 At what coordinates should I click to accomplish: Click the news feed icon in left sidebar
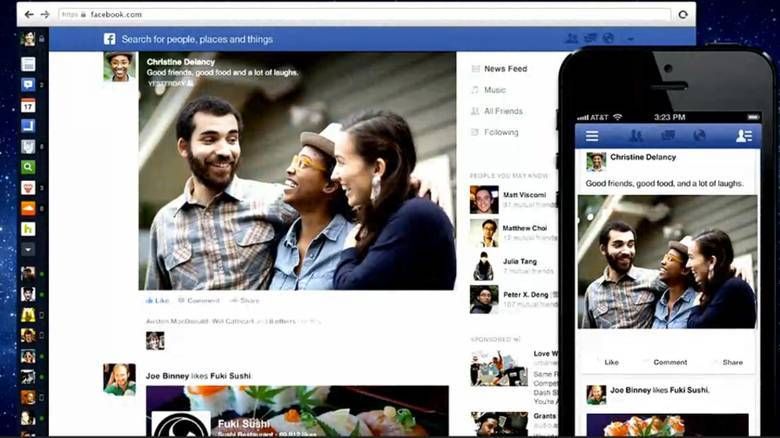point(28,64)
